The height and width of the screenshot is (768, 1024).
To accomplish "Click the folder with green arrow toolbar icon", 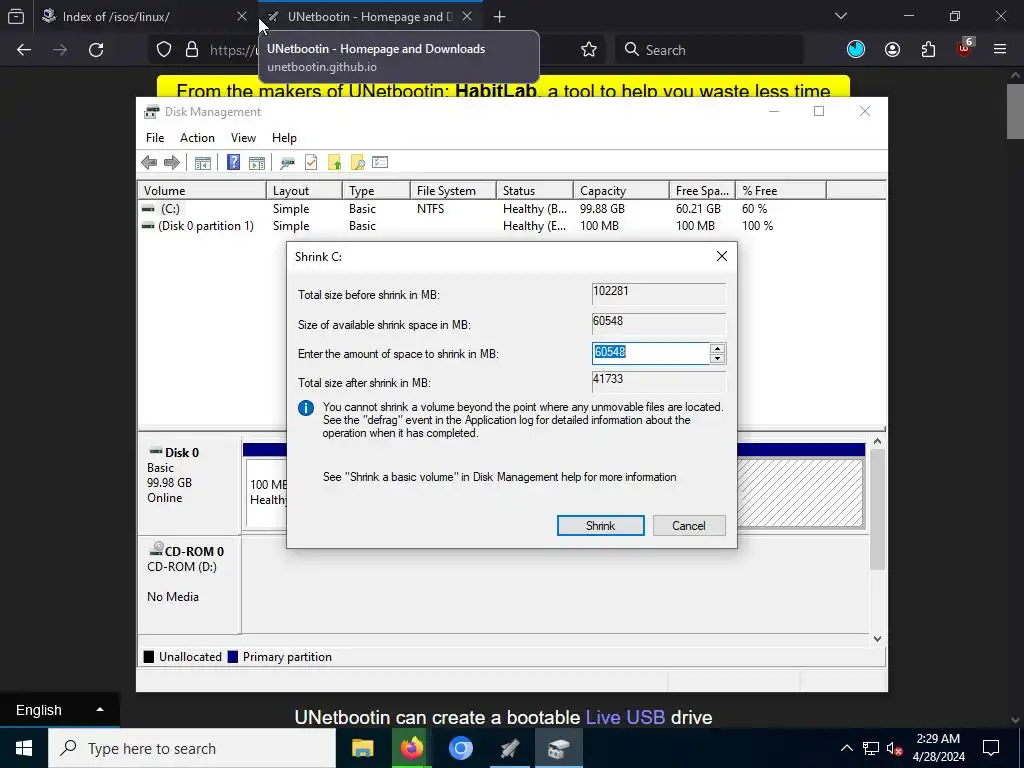I will click(x=334, y=163).
